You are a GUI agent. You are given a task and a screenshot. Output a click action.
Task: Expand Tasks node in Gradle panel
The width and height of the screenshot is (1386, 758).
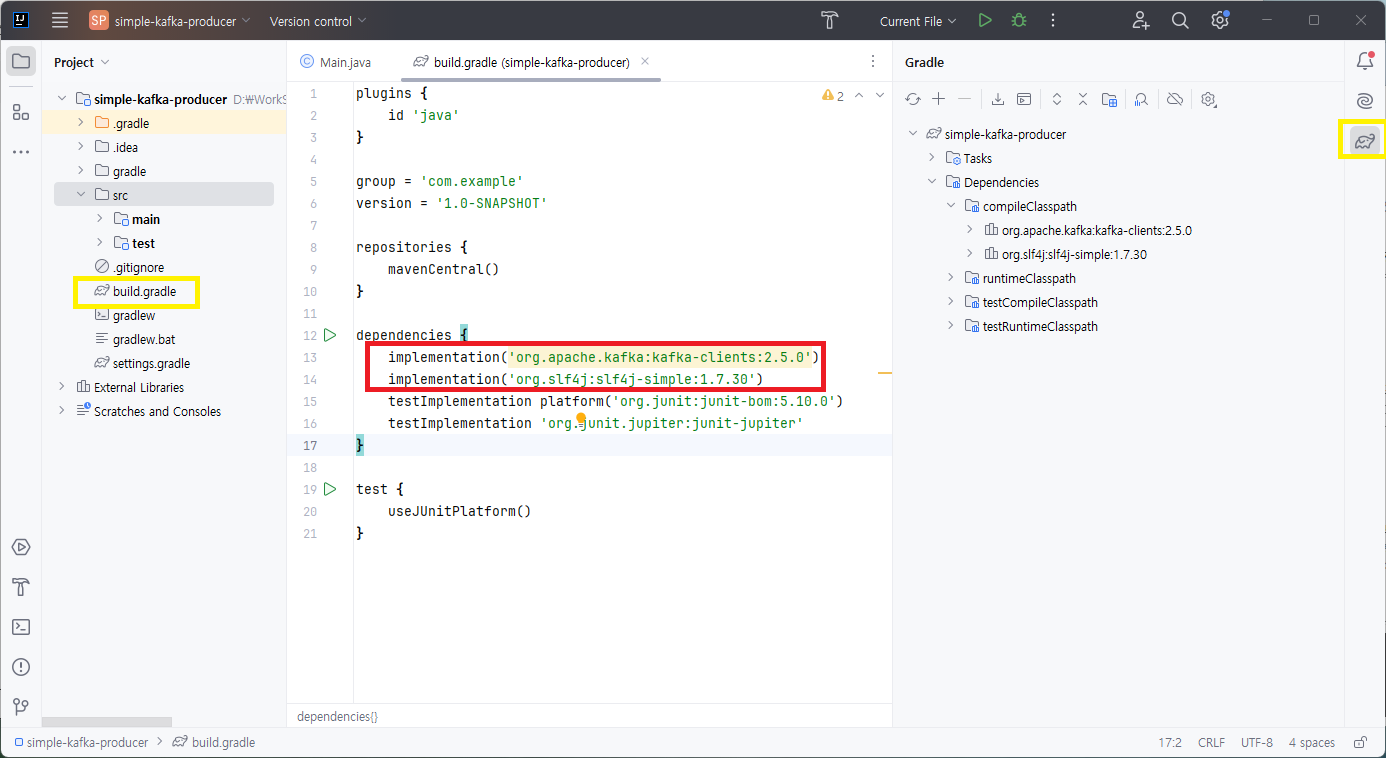(x=931, y=158)
